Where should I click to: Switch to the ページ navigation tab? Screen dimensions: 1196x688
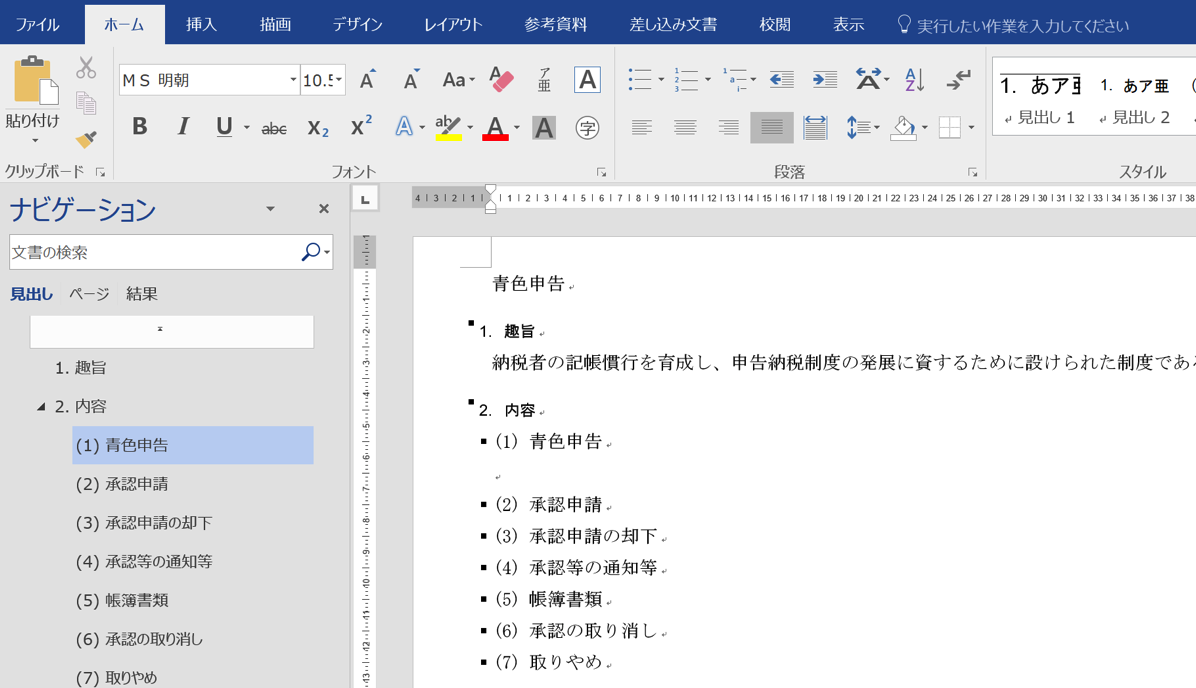89,294
